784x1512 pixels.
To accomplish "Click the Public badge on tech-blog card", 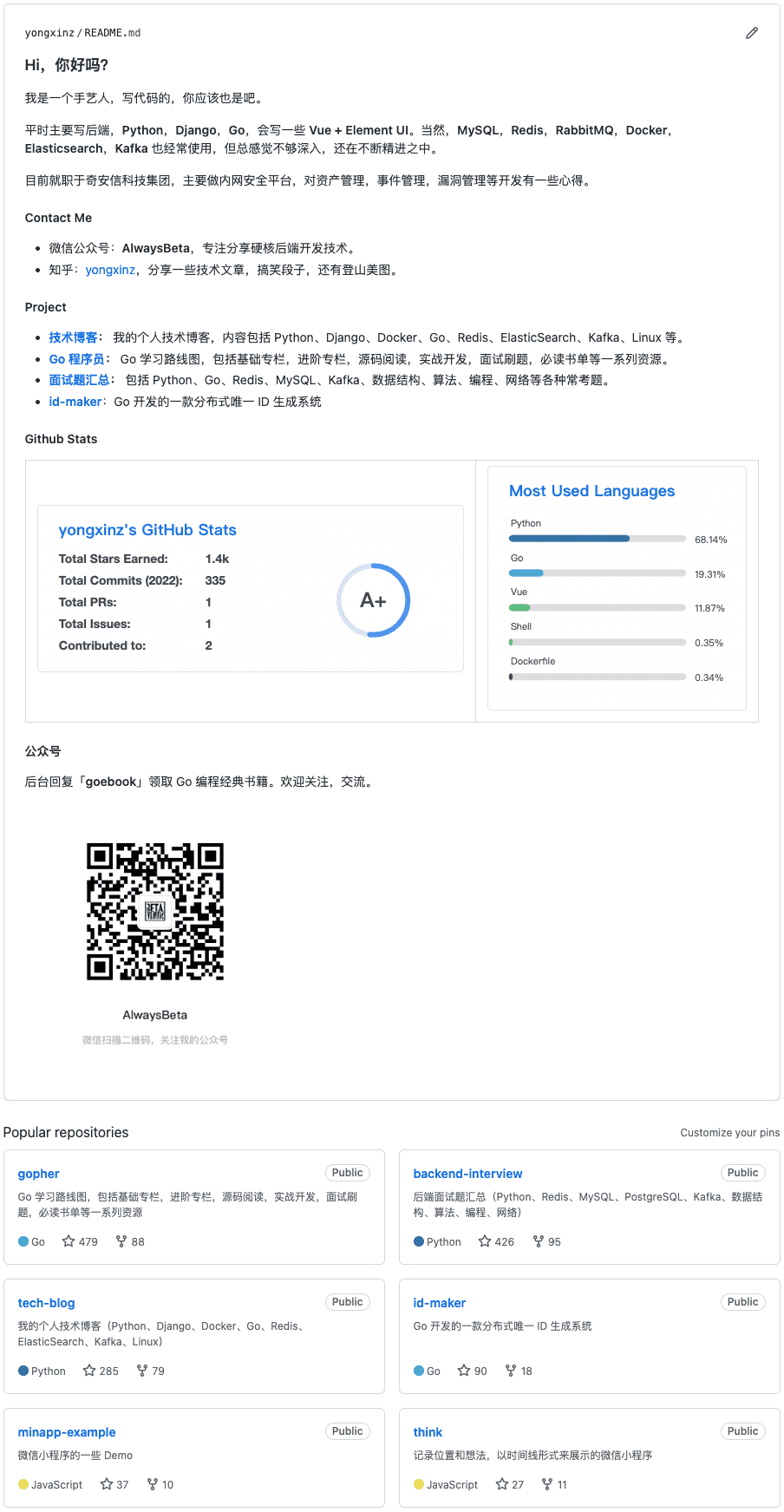I will click(x=348, y=1302).
